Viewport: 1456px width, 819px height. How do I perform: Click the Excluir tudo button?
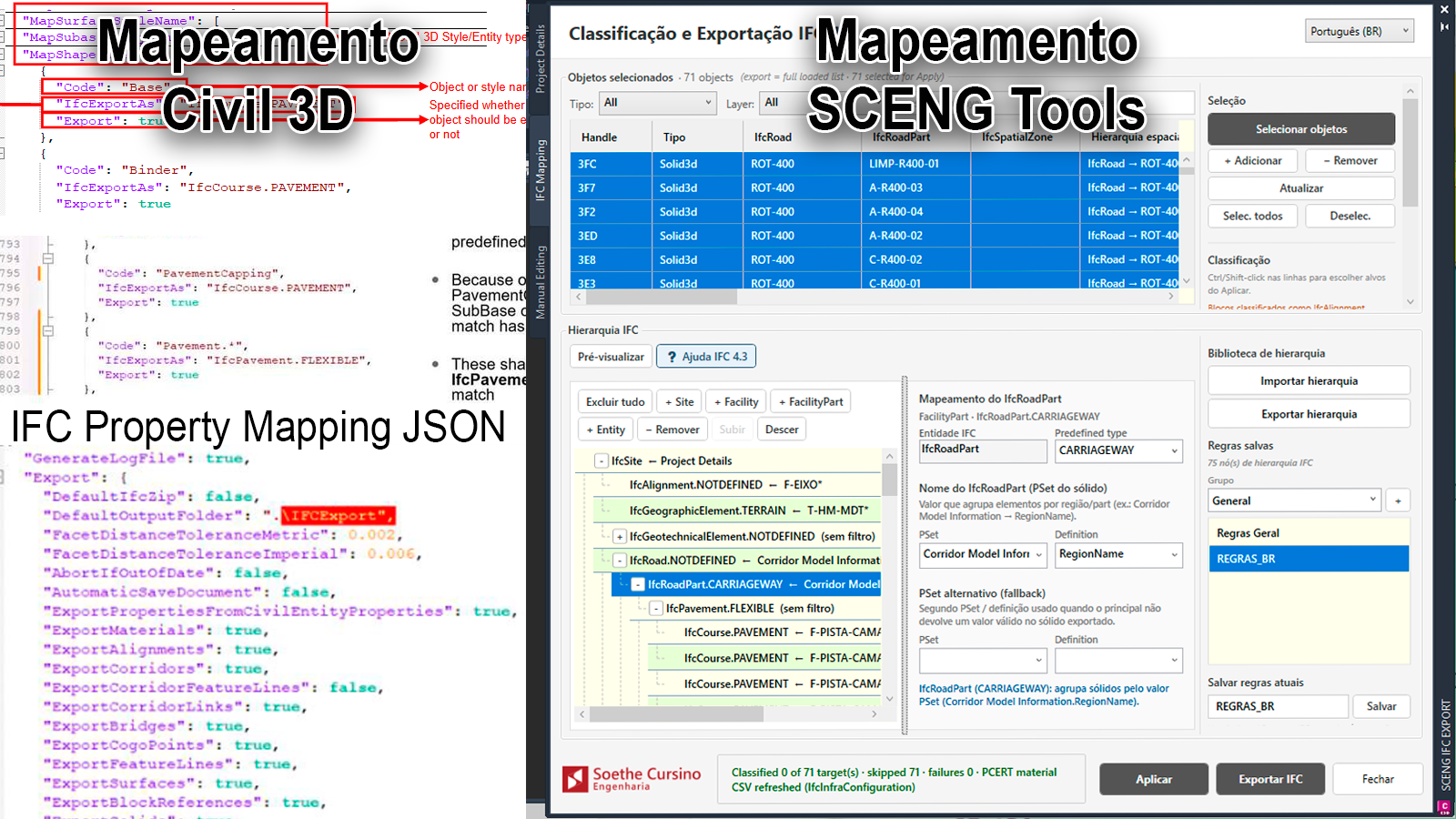coord(615,401)
